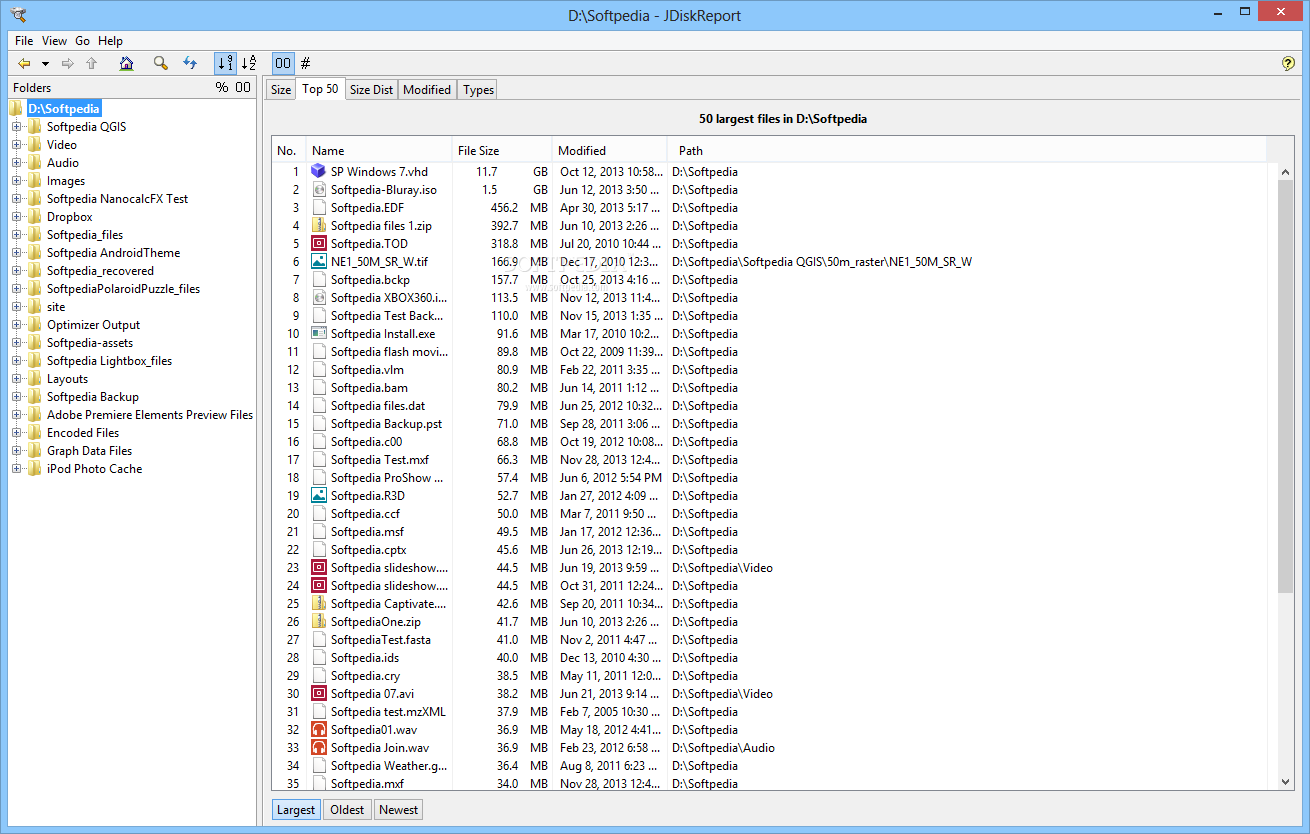Click the Softpedia 07.avi video icon
The image size is (1310, 834).
click(319, 694)
